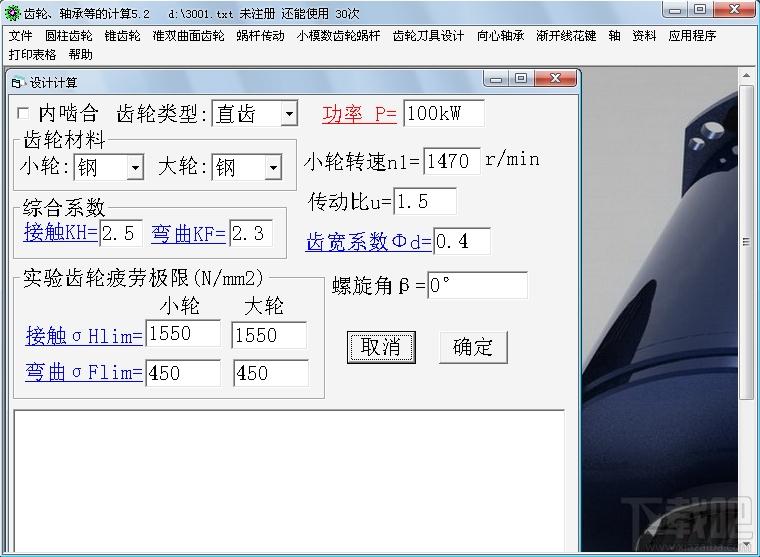Click the green gear application icon in title bar

coord(13,13)
